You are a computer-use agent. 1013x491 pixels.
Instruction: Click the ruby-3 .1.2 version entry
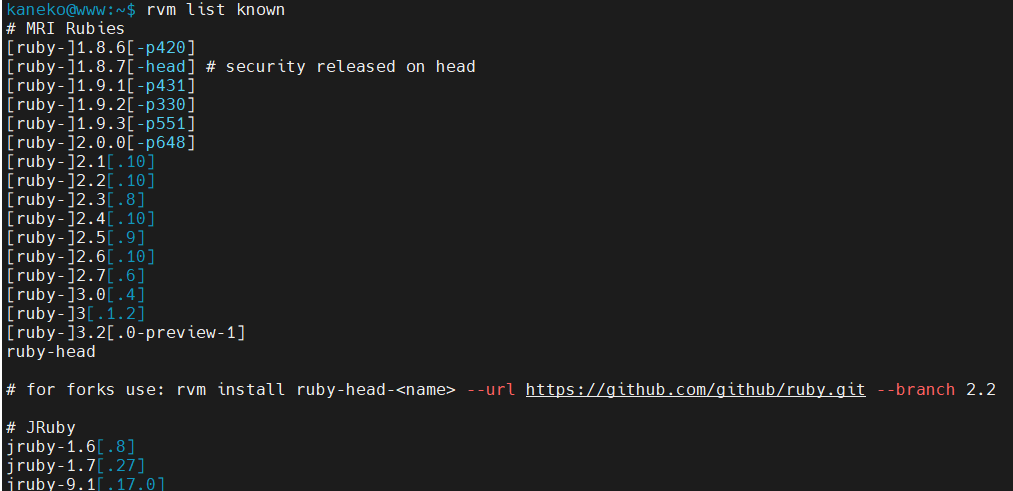tap(75, 314)
